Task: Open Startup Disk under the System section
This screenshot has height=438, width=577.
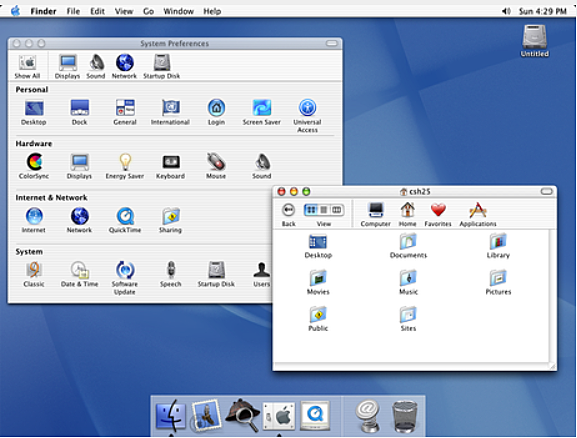Action: 216,274
